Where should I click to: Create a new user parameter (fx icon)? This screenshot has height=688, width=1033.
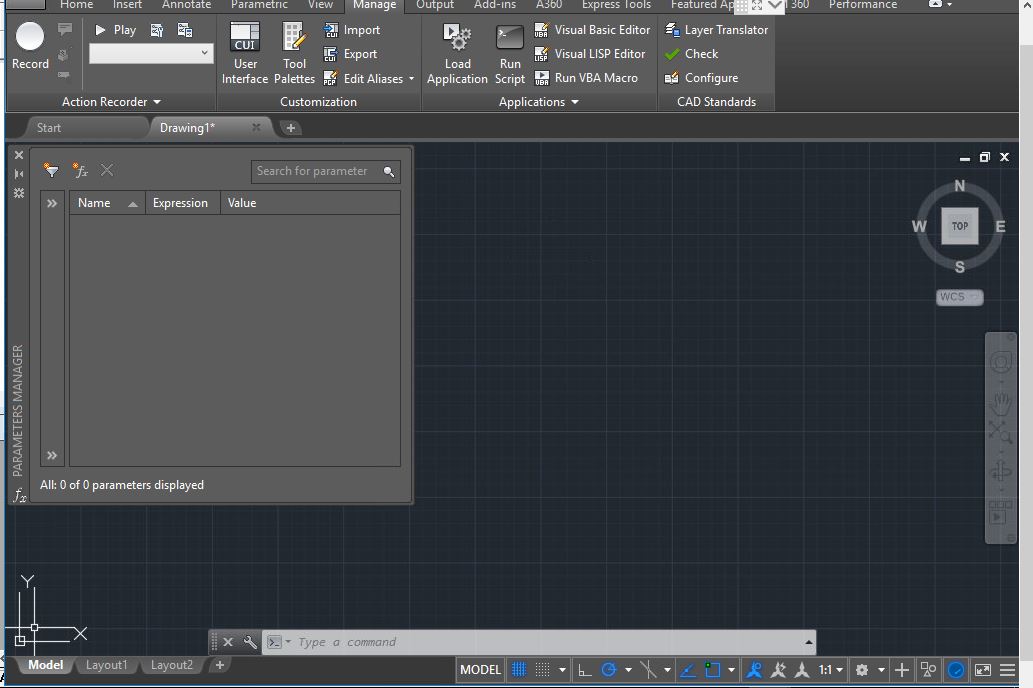pyautogui.click(x=80, y=171)
